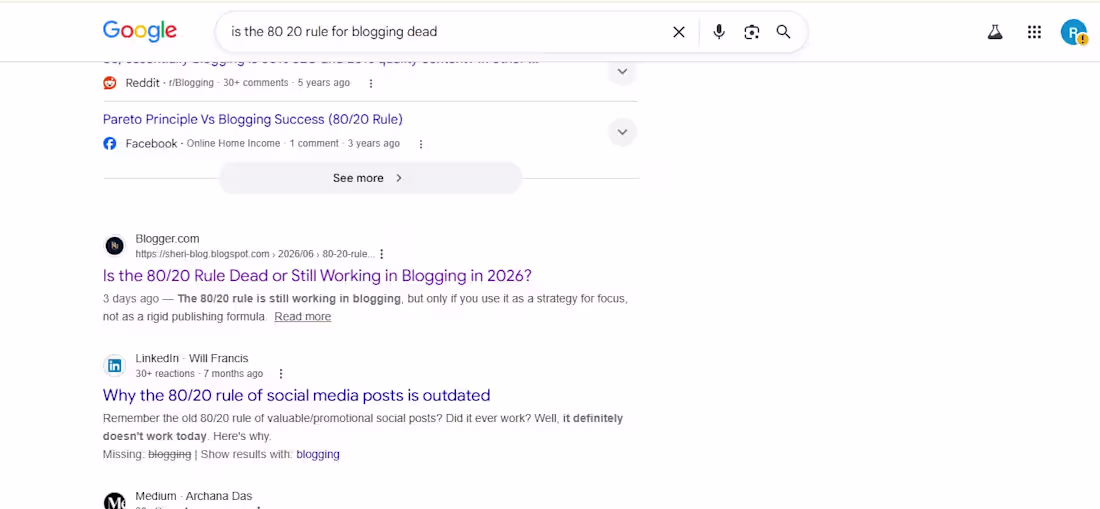Click the Medium favicon icon
This screenshot has height=509, width=1100.
(114, 501)
